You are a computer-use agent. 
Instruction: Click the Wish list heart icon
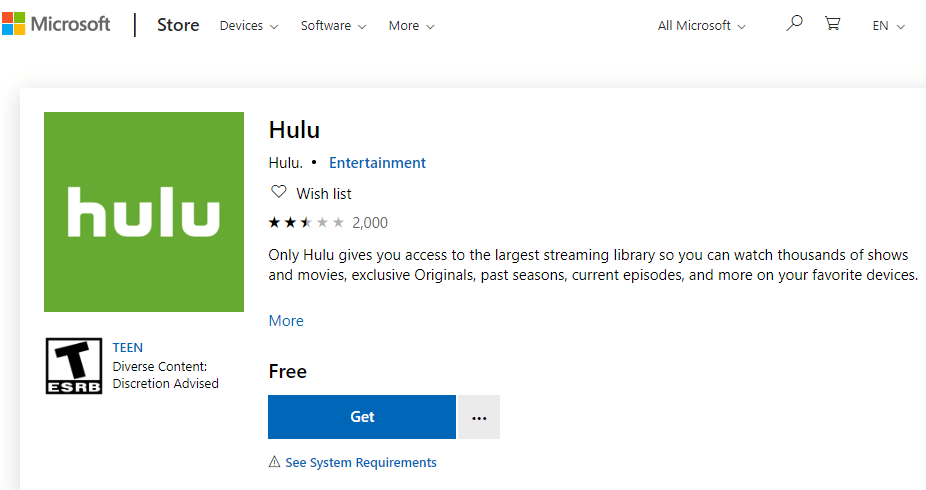pos(278,193)
